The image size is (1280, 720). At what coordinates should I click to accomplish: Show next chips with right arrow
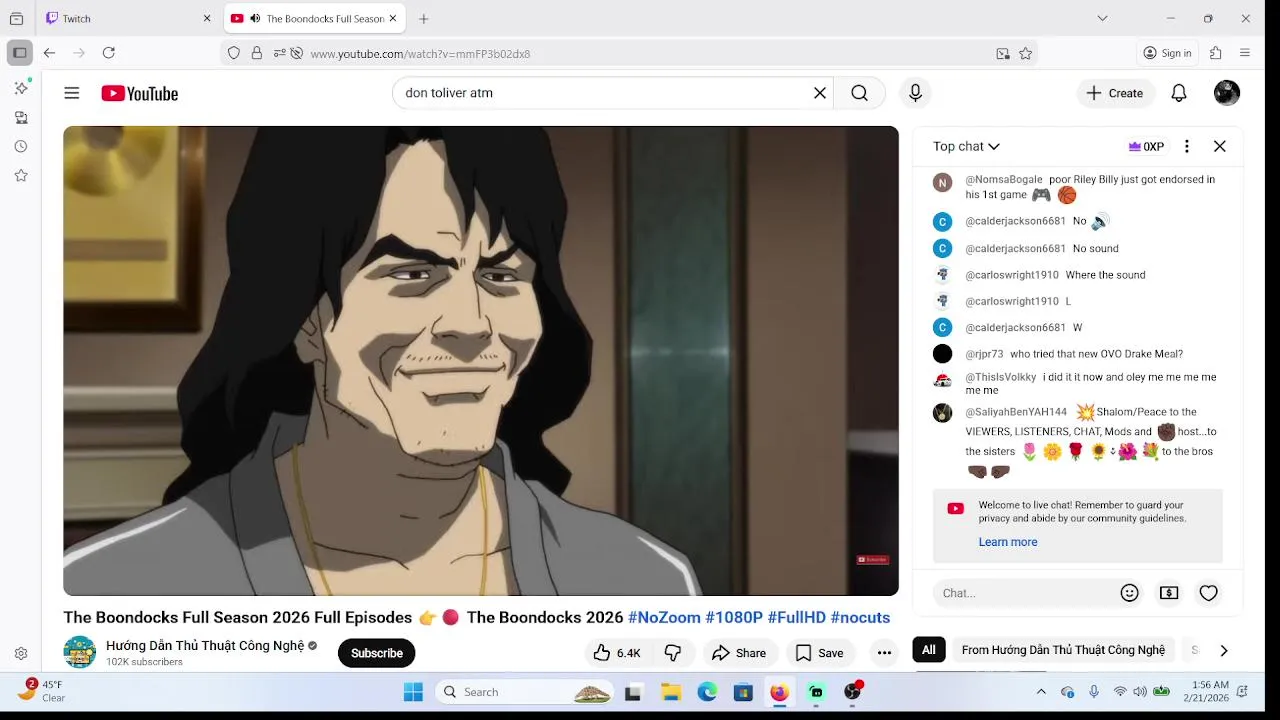1223,650
